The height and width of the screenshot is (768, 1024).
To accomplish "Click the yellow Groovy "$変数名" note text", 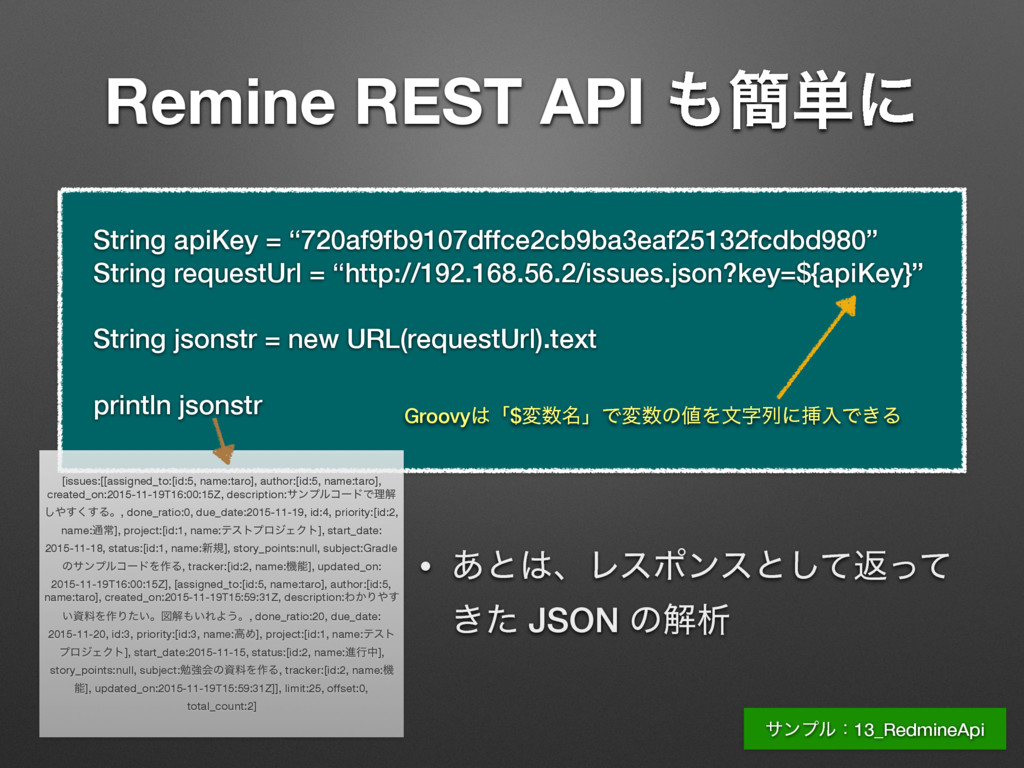I will coord(652,415).
